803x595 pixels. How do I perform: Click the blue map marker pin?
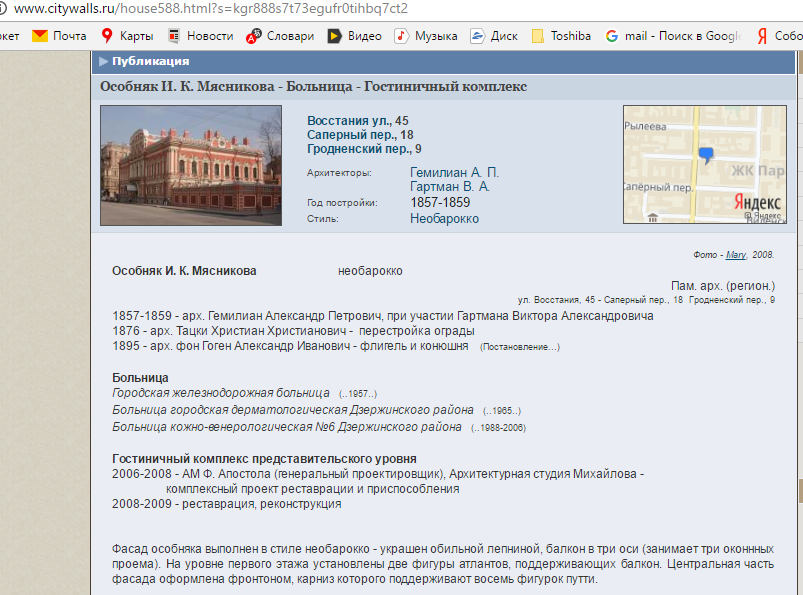point(706,155)
